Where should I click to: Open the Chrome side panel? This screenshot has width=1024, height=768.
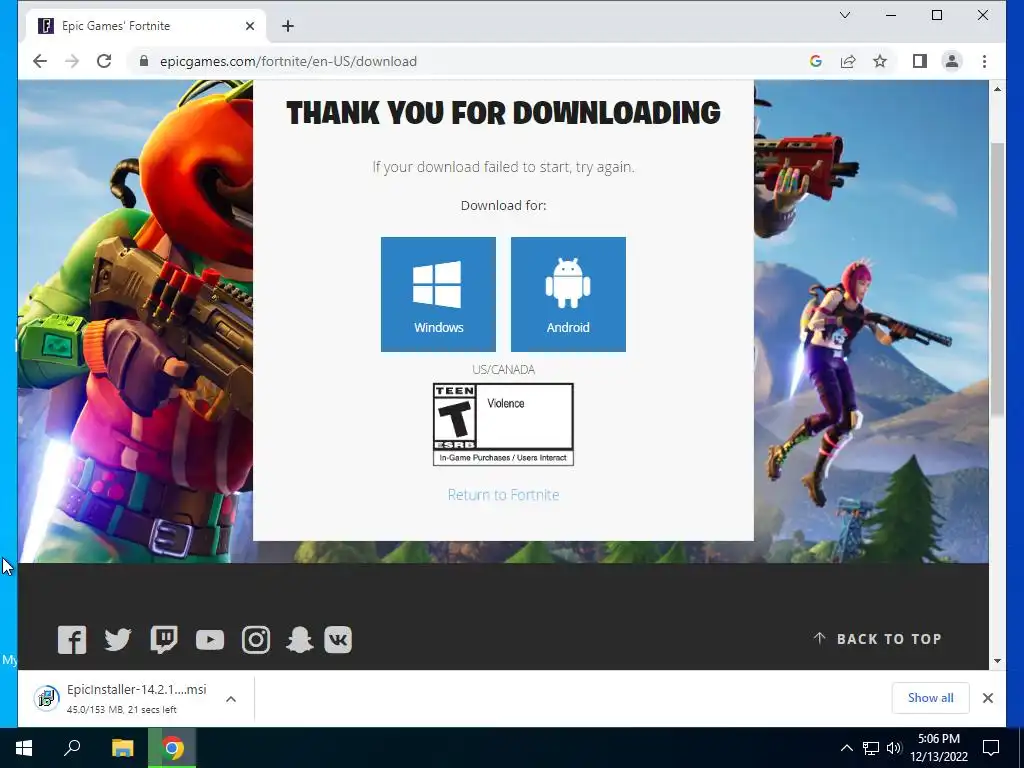[920, 61]
